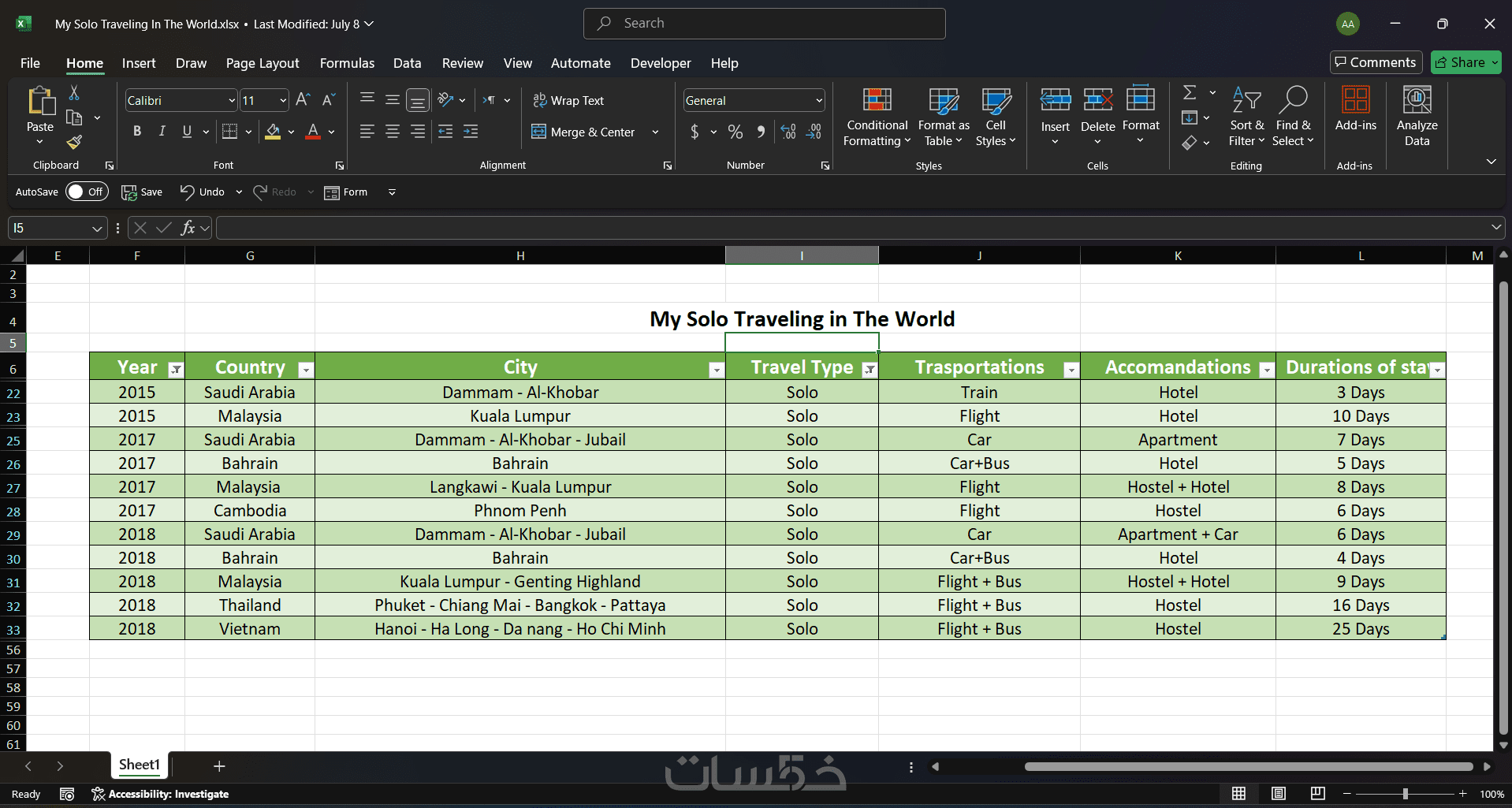Click Merge & Center button
1512x808 pixels.
click(583, 132)
